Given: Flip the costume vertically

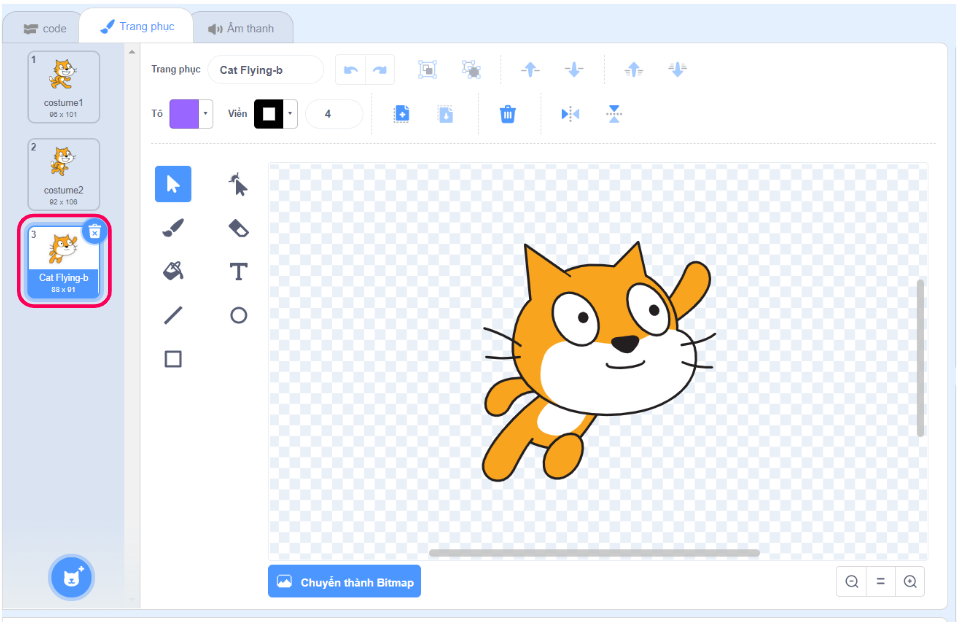Looking at the screenshot, I should [x=614, y=114].
